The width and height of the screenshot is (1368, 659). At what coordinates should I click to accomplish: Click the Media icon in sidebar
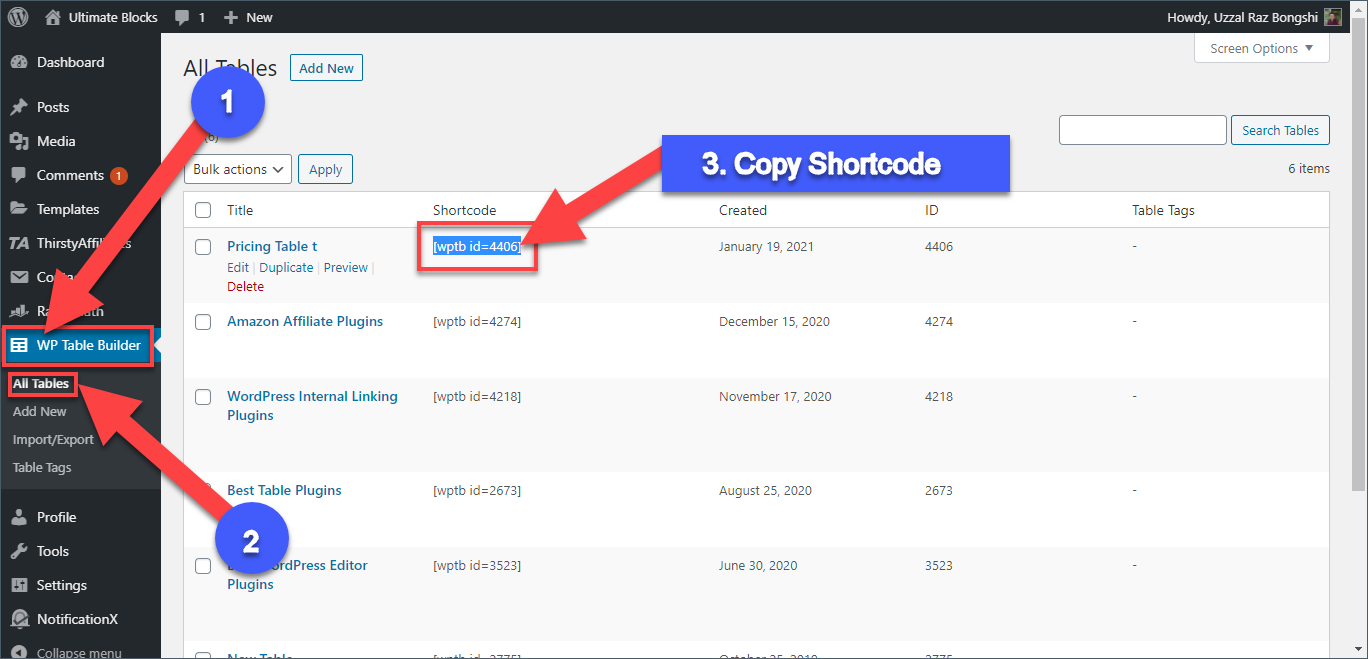click(19, 141)
